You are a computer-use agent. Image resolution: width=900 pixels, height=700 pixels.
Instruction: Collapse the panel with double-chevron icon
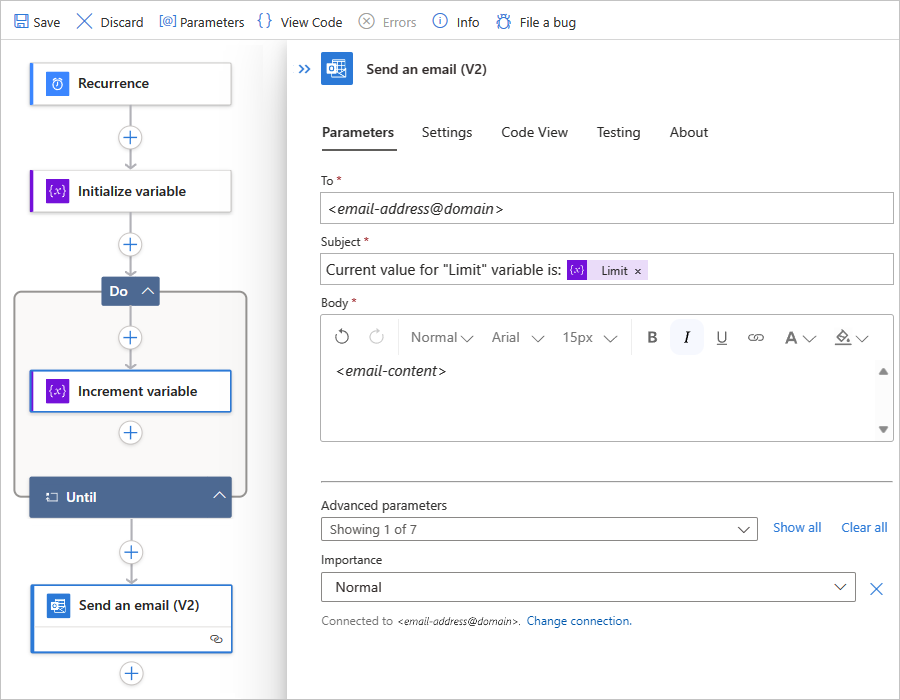pos(305,69)
